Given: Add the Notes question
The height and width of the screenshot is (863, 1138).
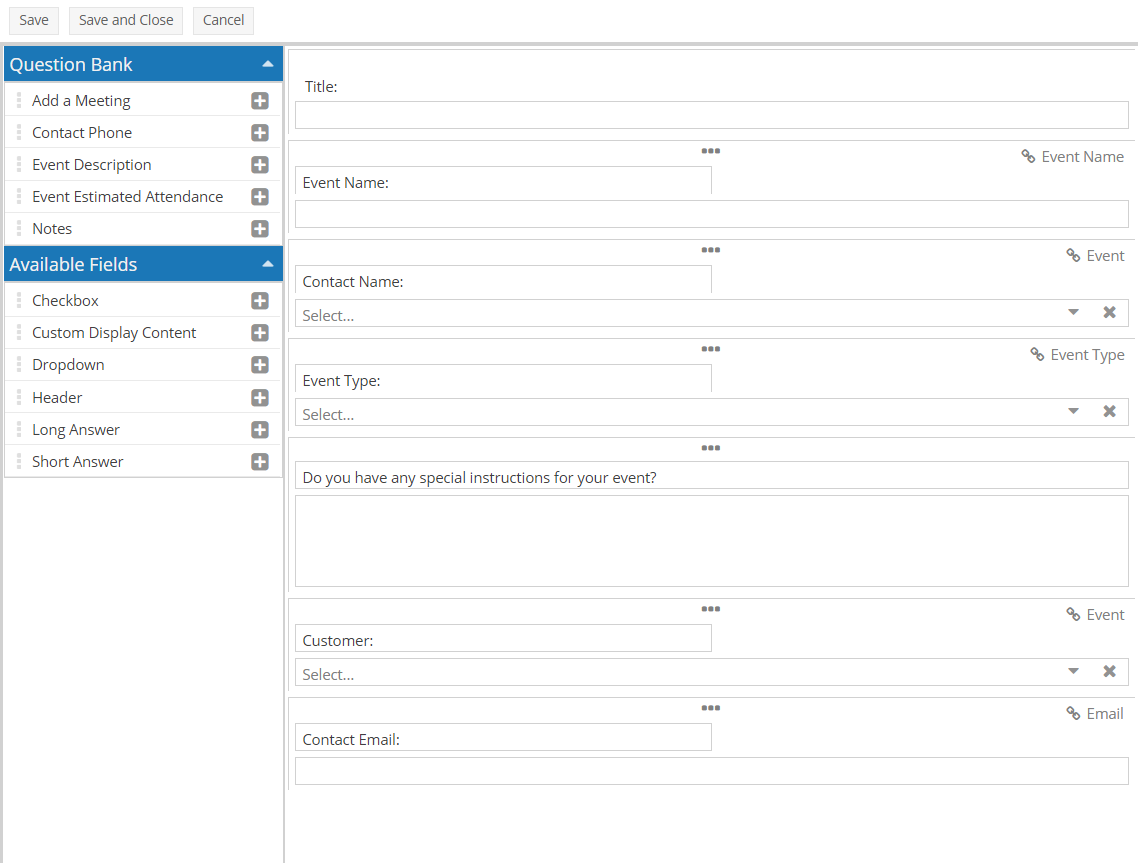Looking at the screenshot, I should tap(260, 229).
